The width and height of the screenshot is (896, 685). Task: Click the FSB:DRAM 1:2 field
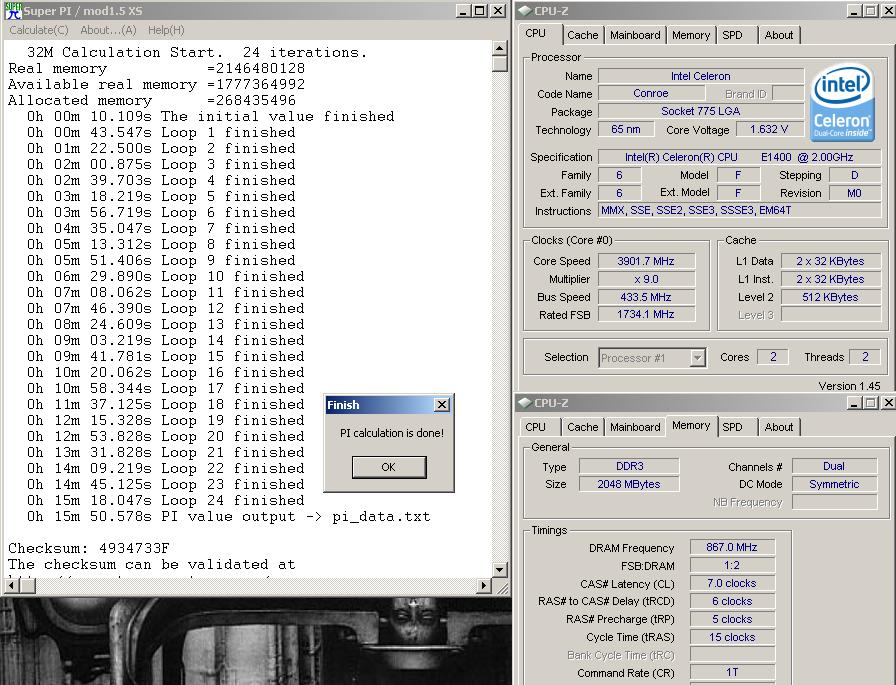(x=732, y=566)
